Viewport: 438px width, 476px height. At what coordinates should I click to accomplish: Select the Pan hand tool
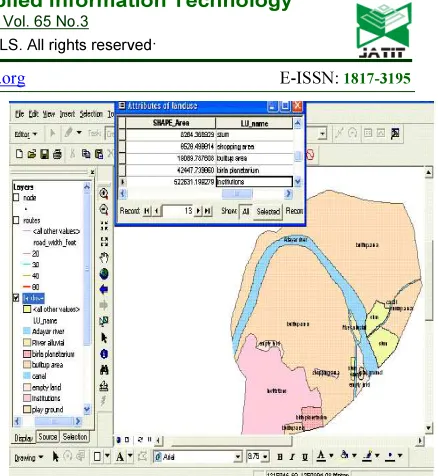[104, 257]
